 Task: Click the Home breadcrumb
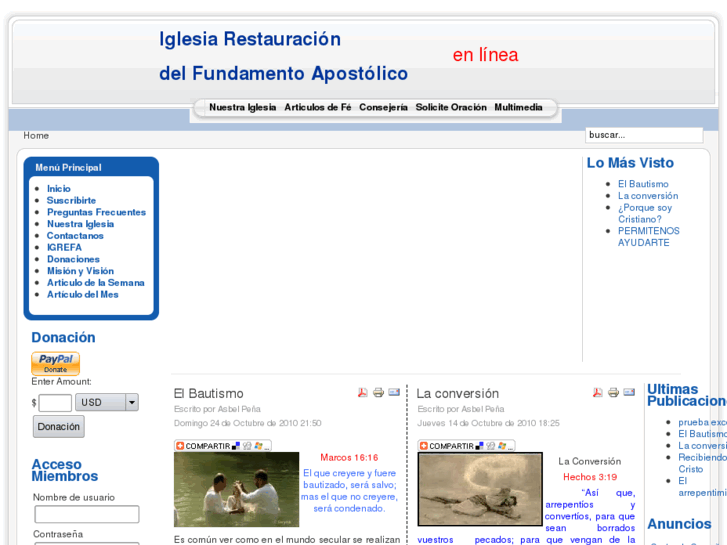click(36, 135)
